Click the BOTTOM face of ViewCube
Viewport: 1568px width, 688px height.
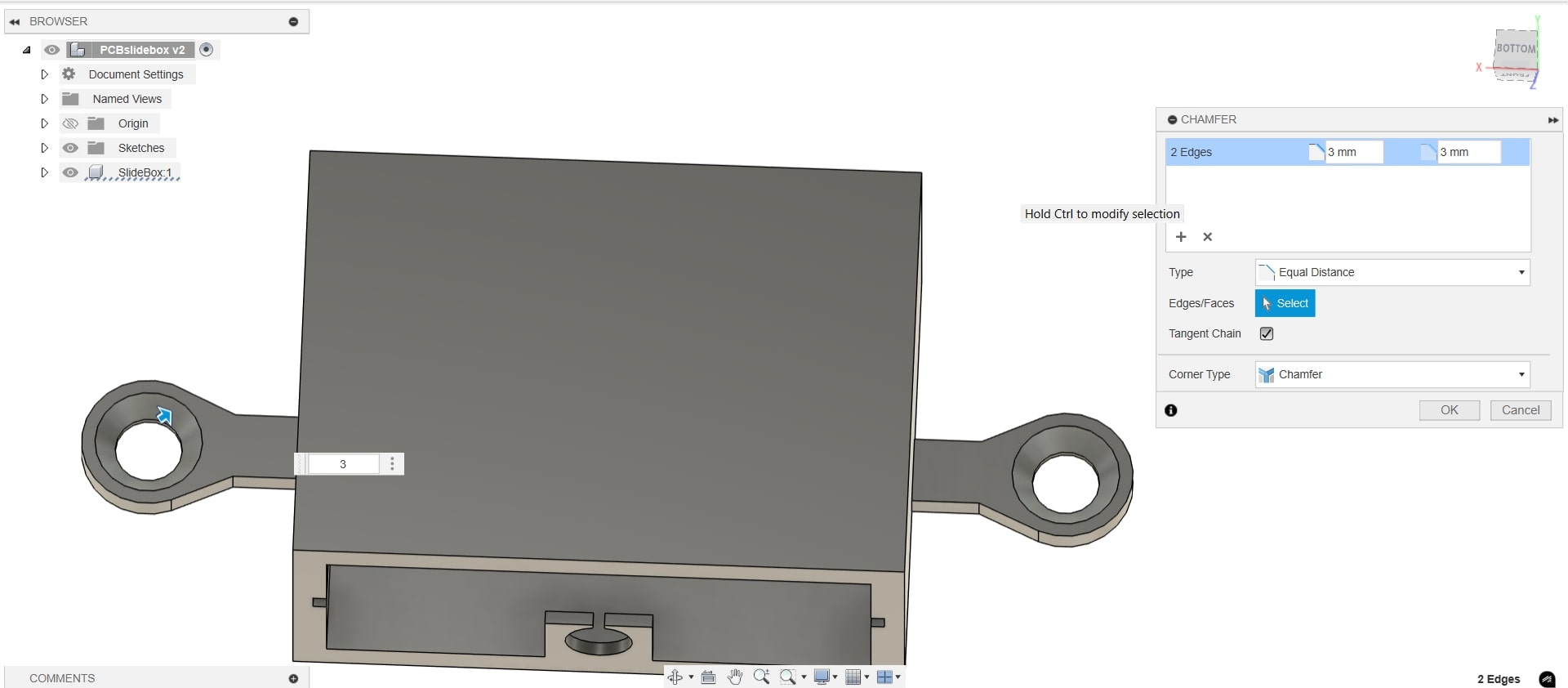pos(1516,49)
